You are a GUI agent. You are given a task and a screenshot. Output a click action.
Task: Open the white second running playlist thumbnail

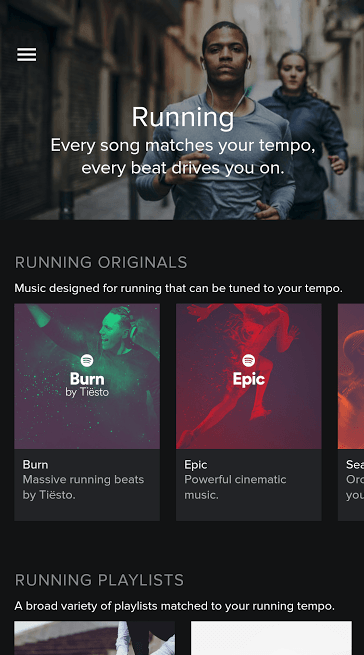click(271, 638)
